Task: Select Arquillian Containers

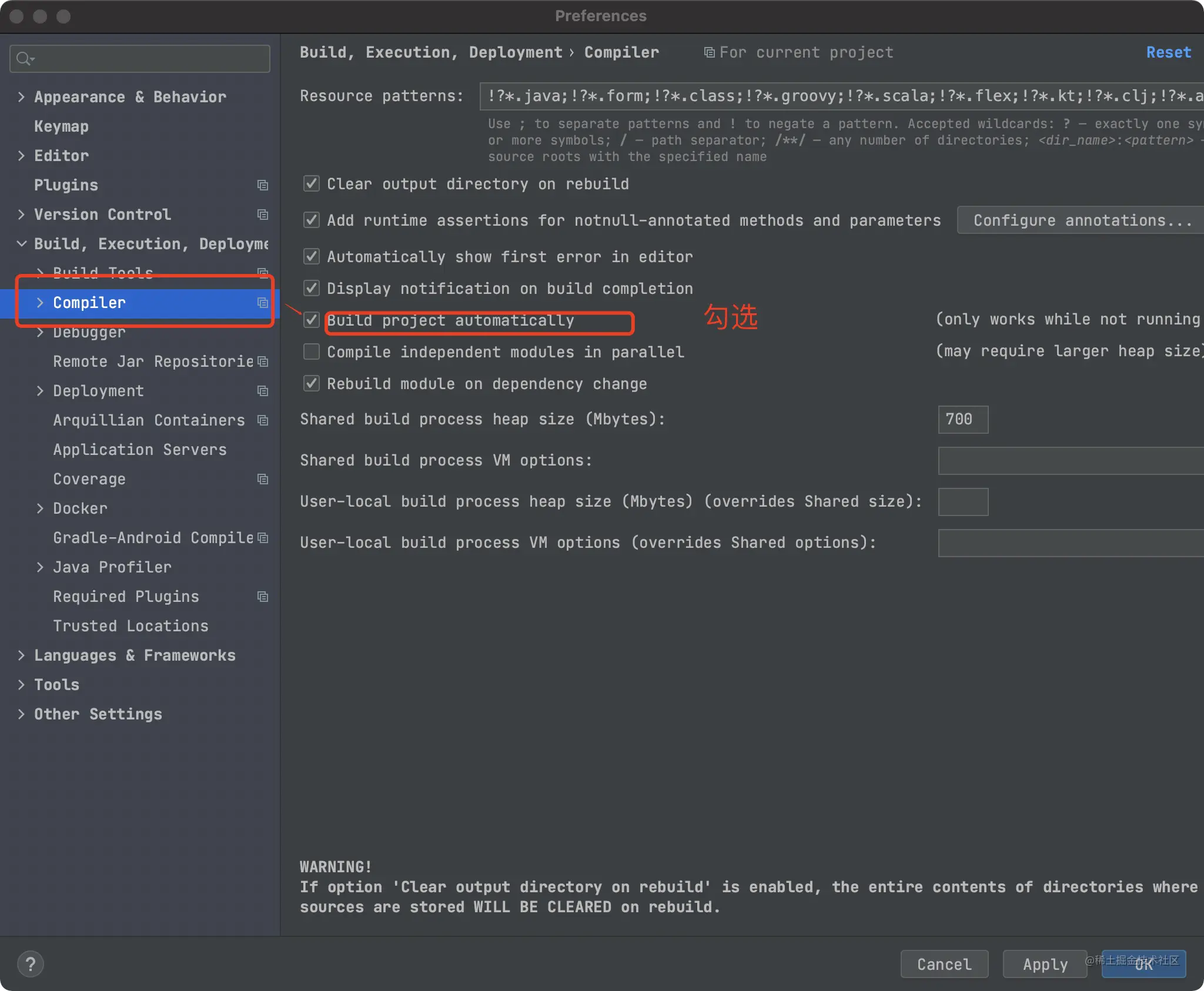Action: pyautogui.click(x=149, y=420)
